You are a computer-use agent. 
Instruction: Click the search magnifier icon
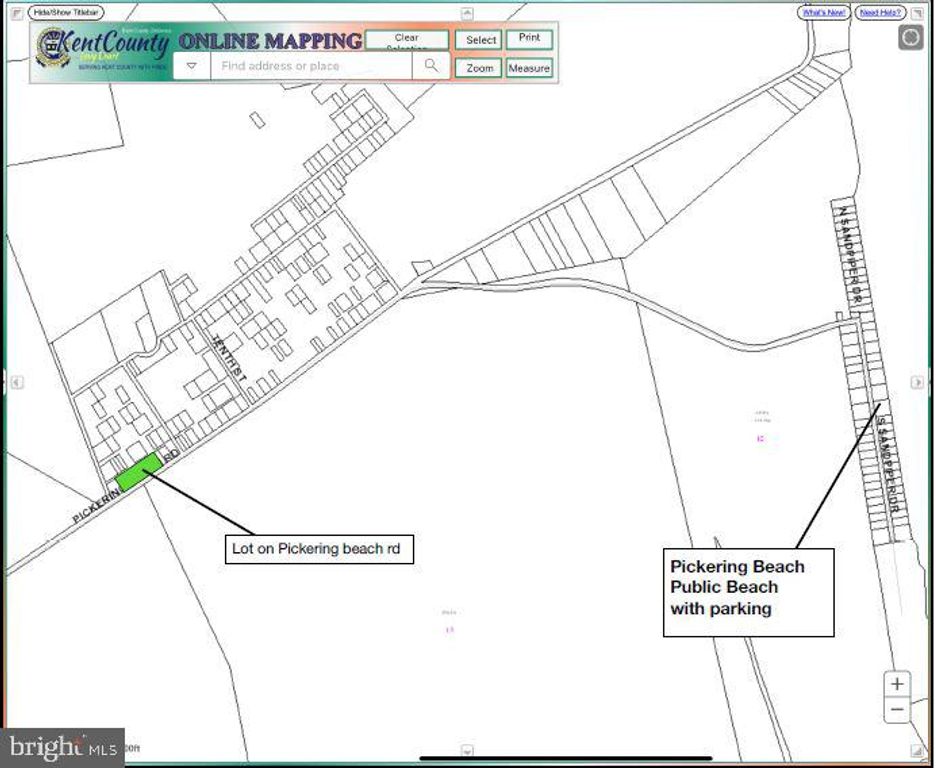[x=431, y=66]
